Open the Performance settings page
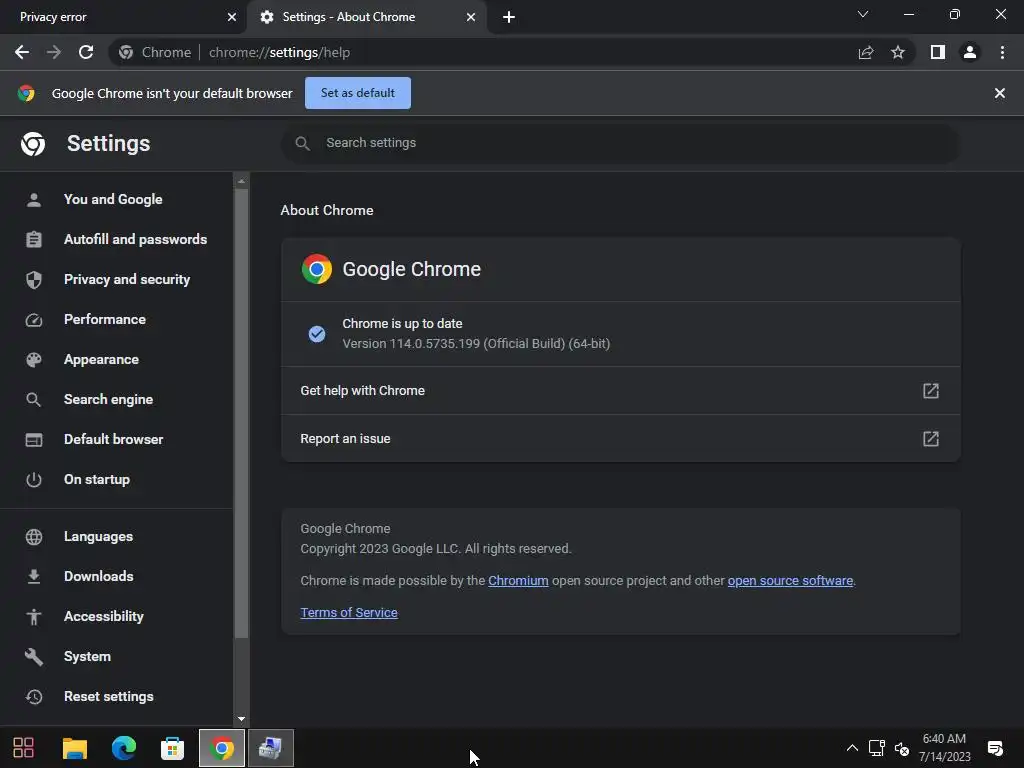Viewport: 1024px width, 768px height. (x=104, y=319)
